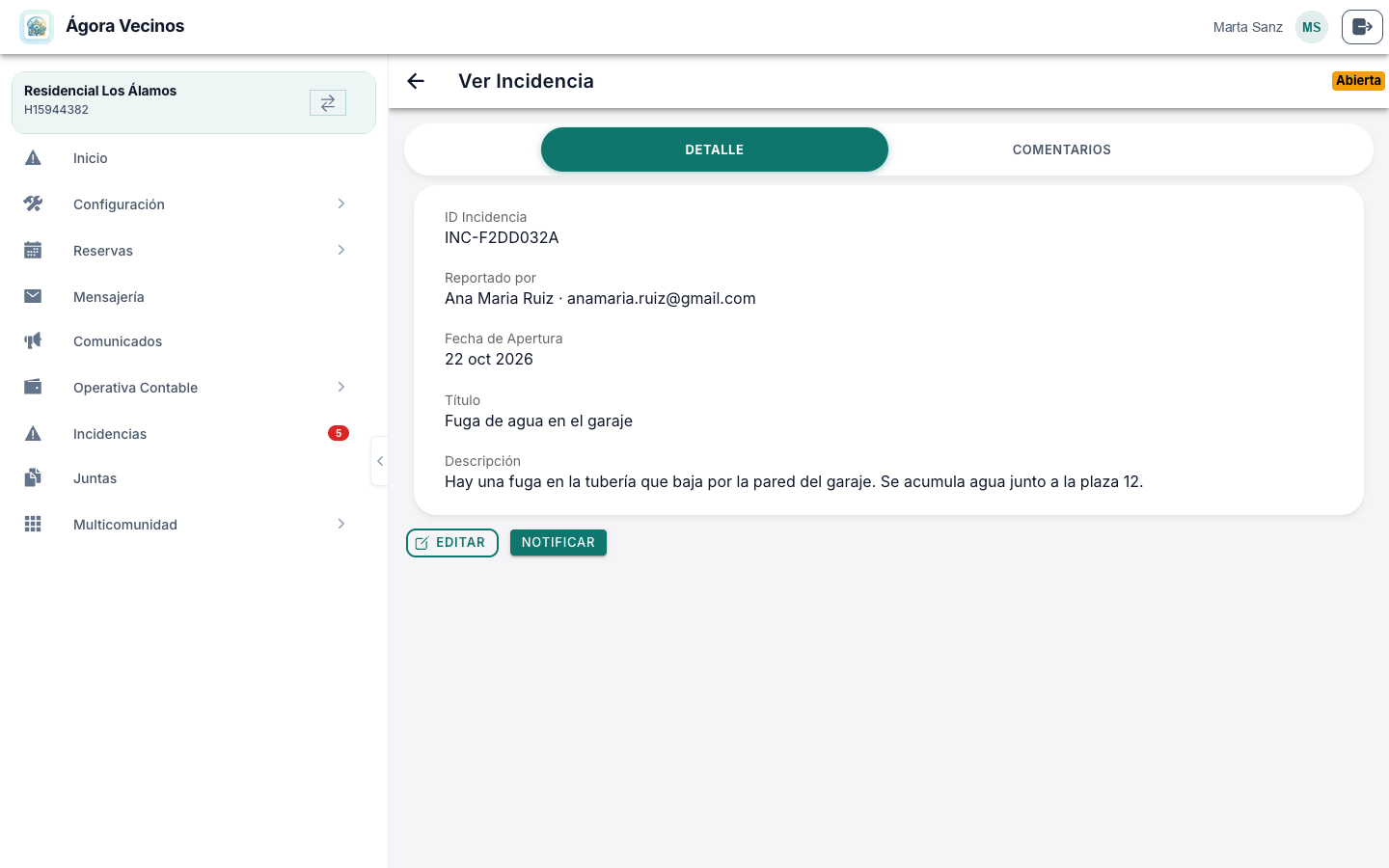Expand the Reservas submenu chevron
Viewport: 1389px width, 868px height.
[340, 250]
